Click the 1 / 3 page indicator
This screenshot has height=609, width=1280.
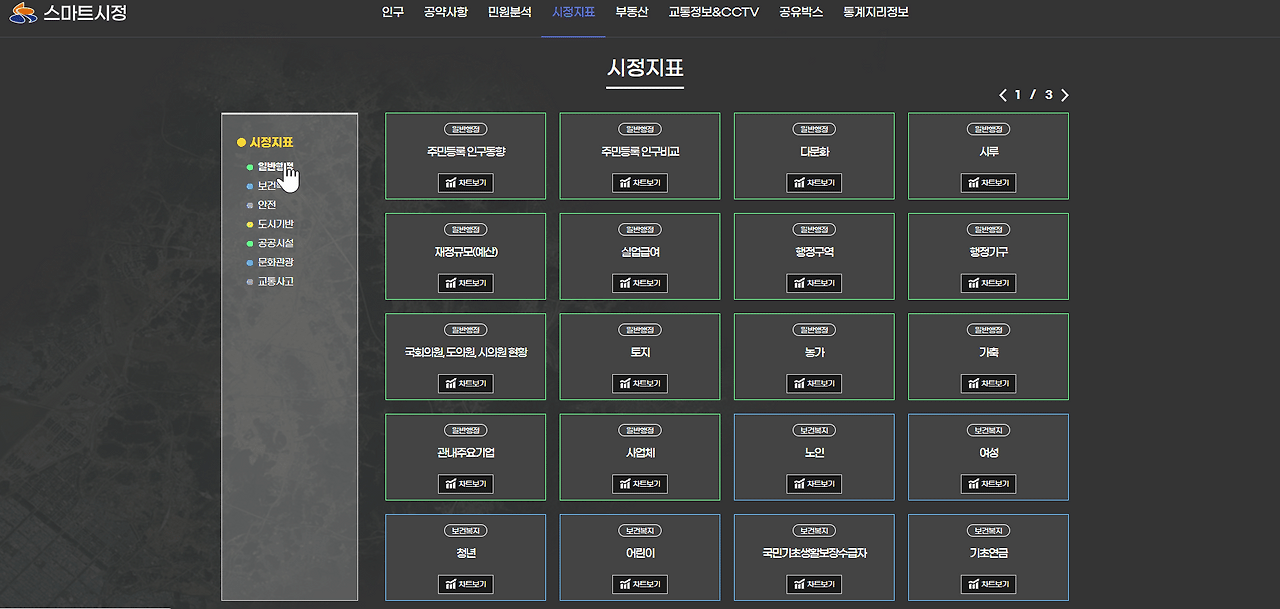pyautogui.click(x=1034, y=95)
